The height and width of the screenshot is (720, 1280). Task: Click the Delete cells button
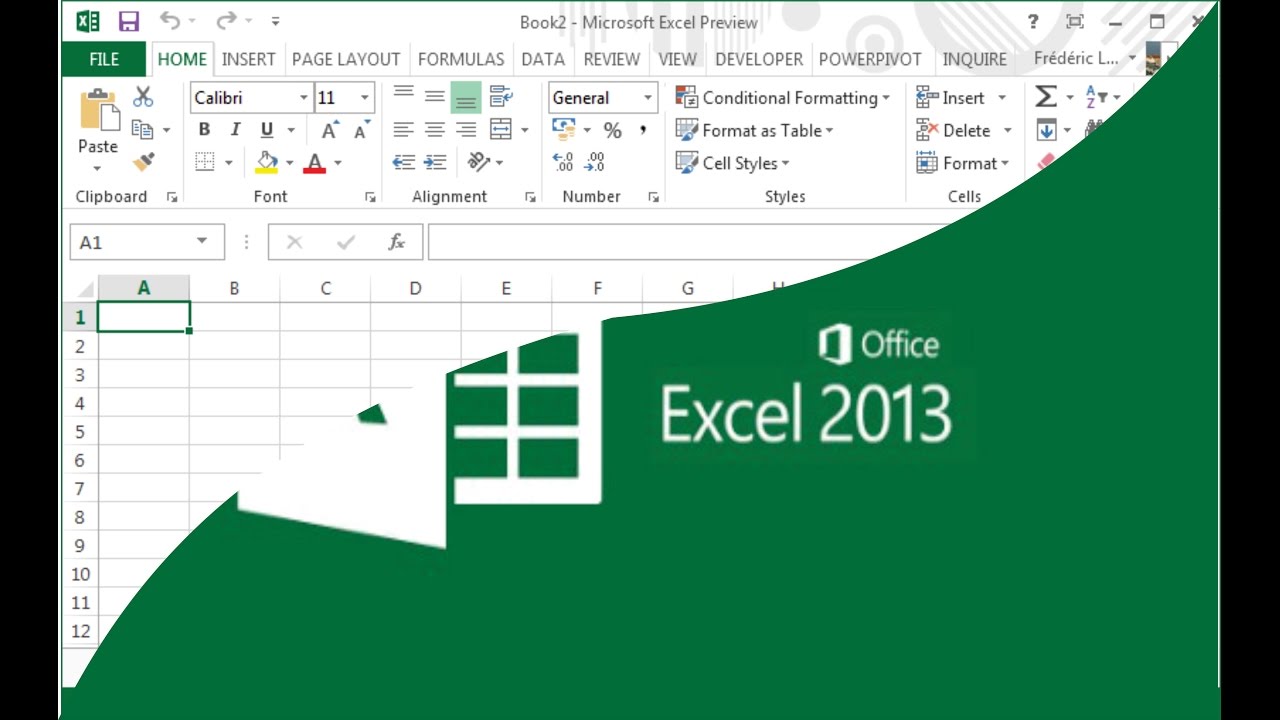[964, 130]
